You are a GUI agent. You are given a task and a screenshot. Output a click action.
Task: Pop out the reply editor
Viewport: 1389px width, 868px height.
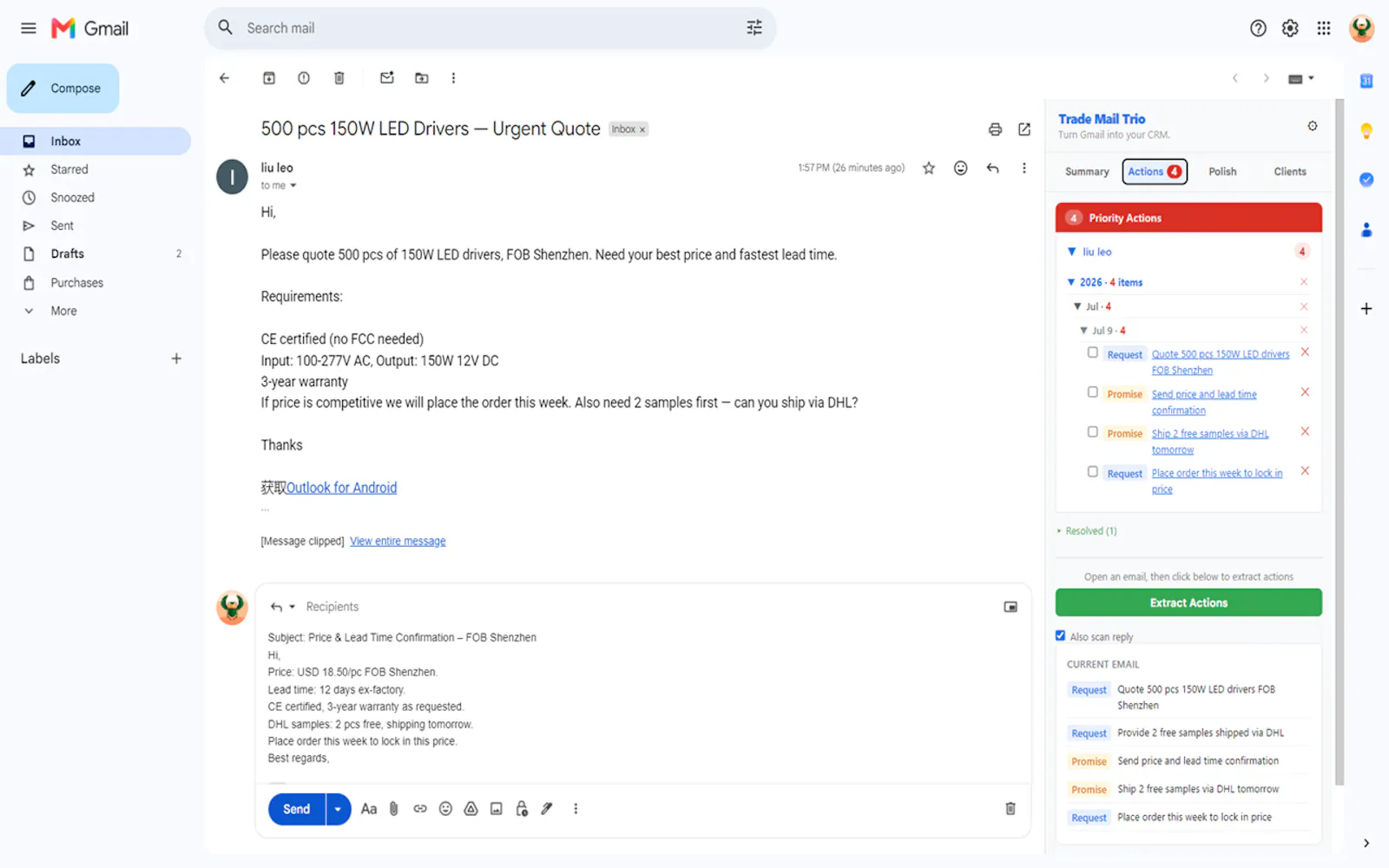point(1010,607)
